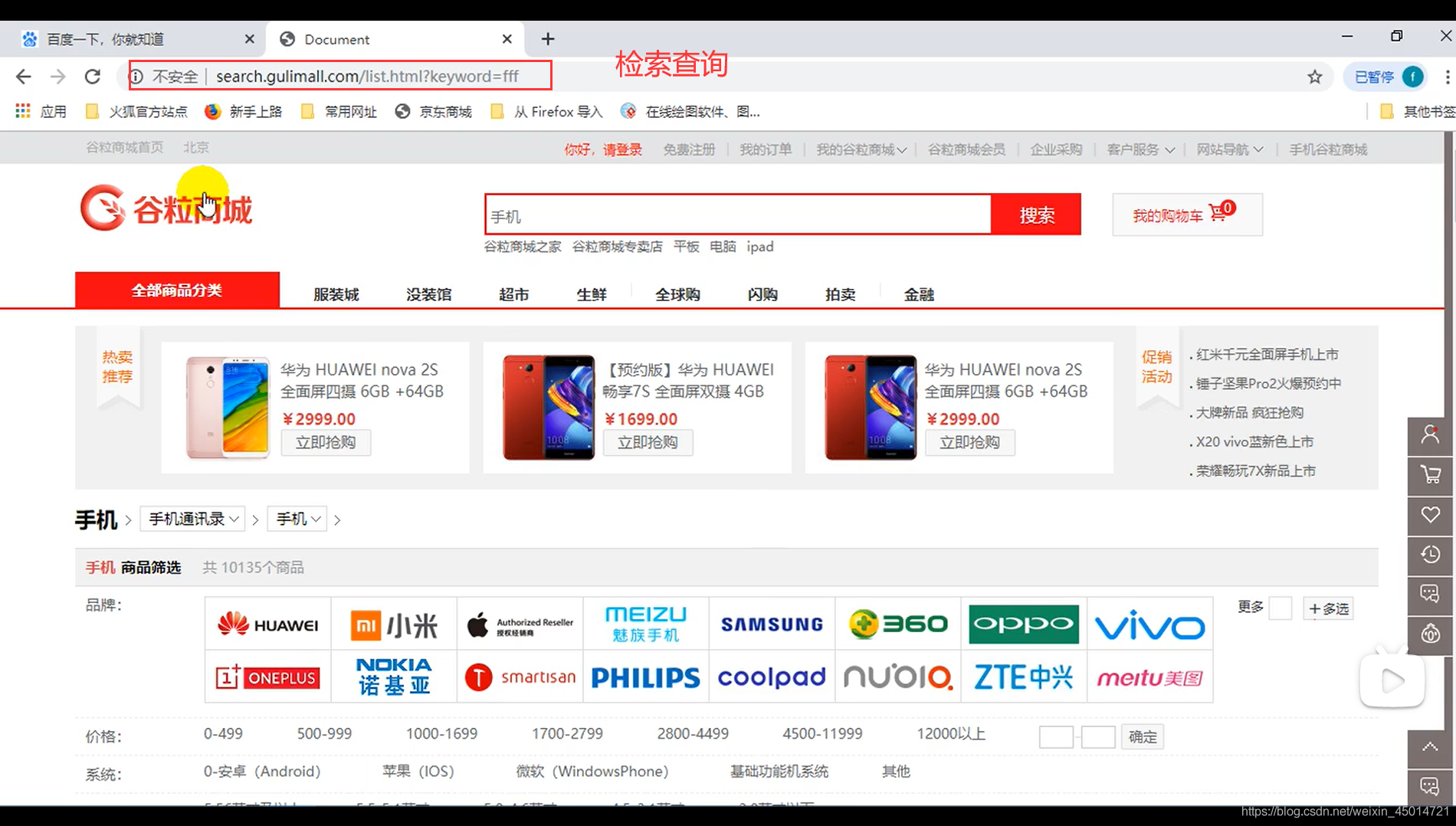Click the 确定 price range button
Screen dimensions: 1456x826
(1143, 736)
